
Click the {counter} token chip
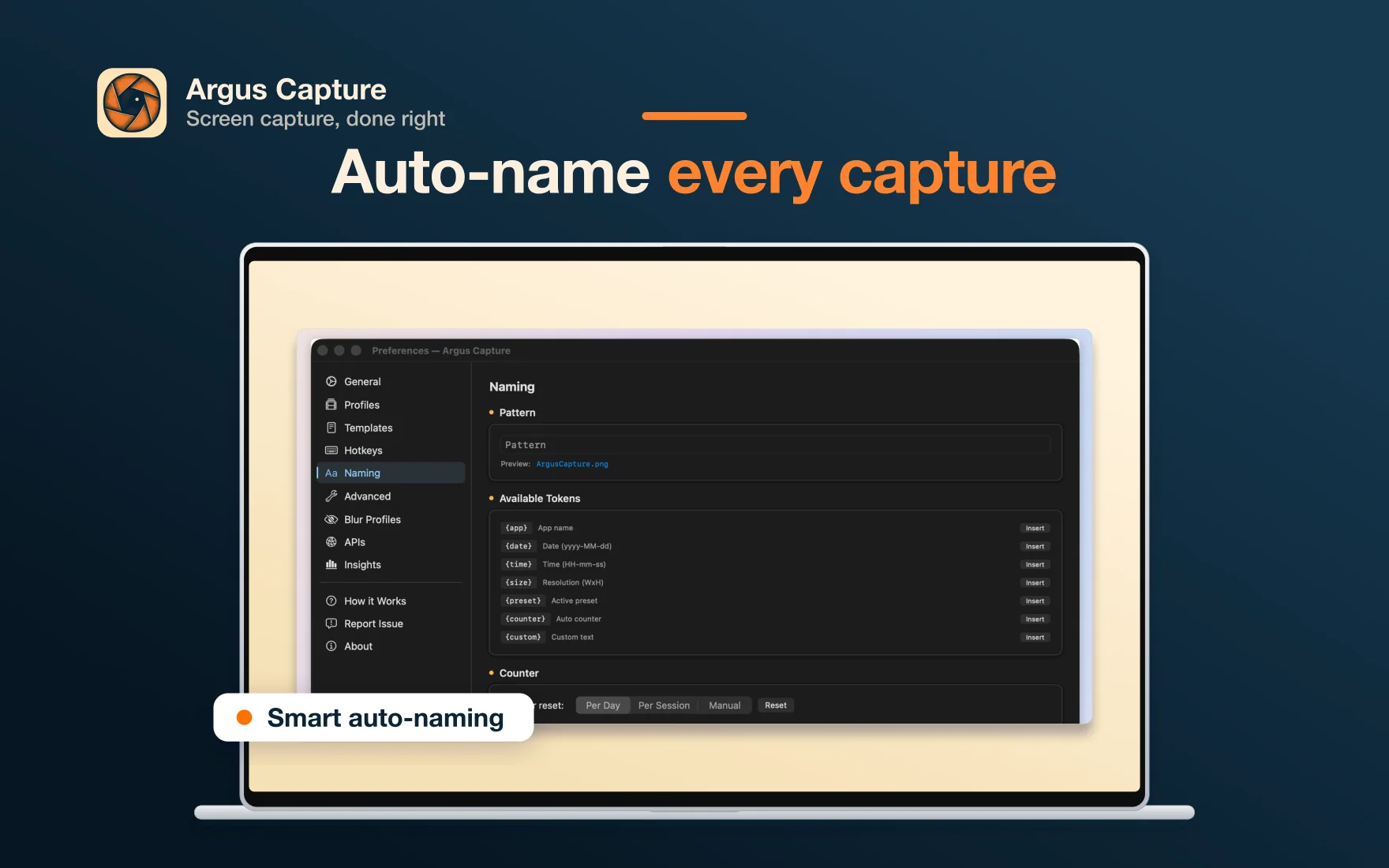click(x=526, y=619)
